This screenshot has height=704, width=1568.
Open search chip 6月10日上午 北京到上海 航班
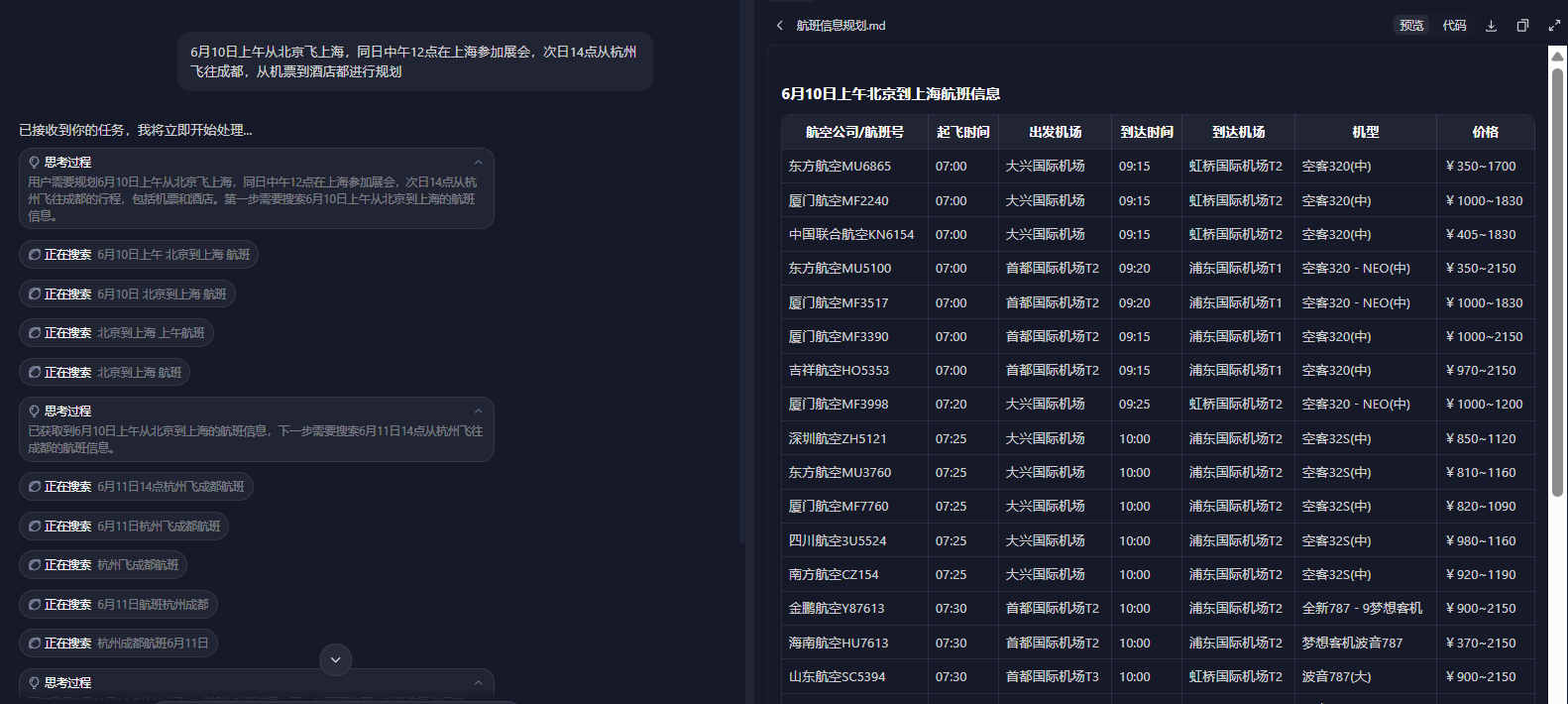[x=139, y=255]
